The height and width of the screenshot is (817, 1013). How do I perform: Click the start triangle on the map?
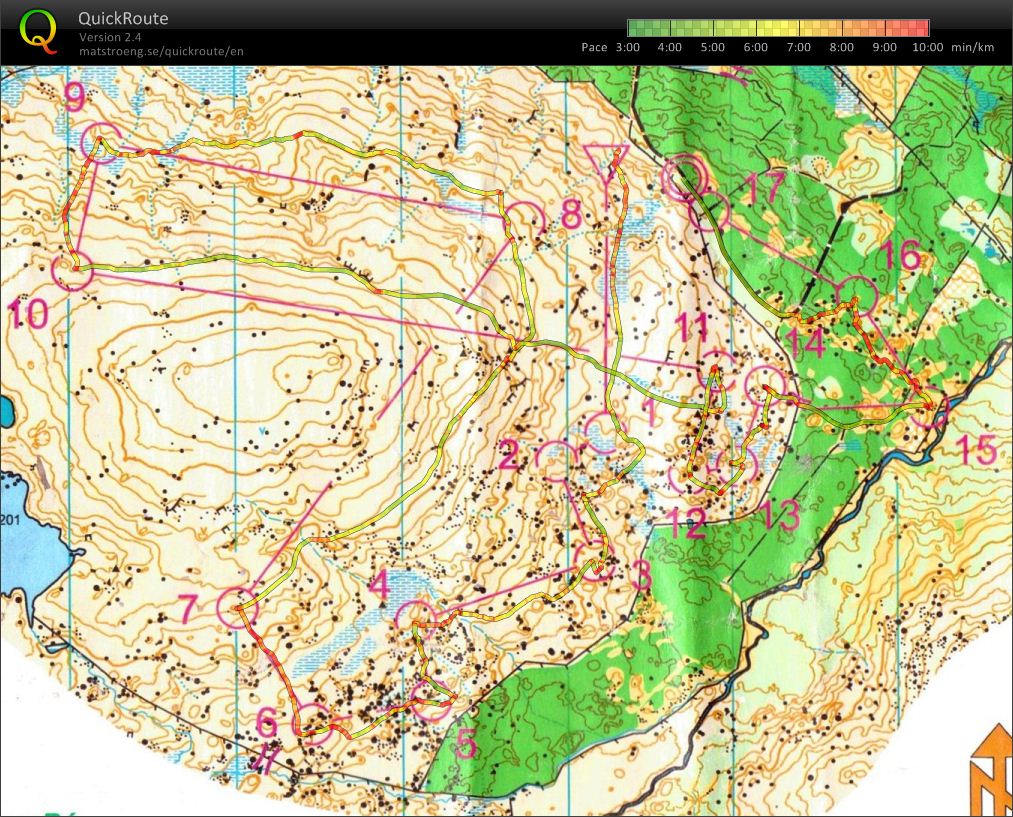pyautogui.click(x=605, y=163)
